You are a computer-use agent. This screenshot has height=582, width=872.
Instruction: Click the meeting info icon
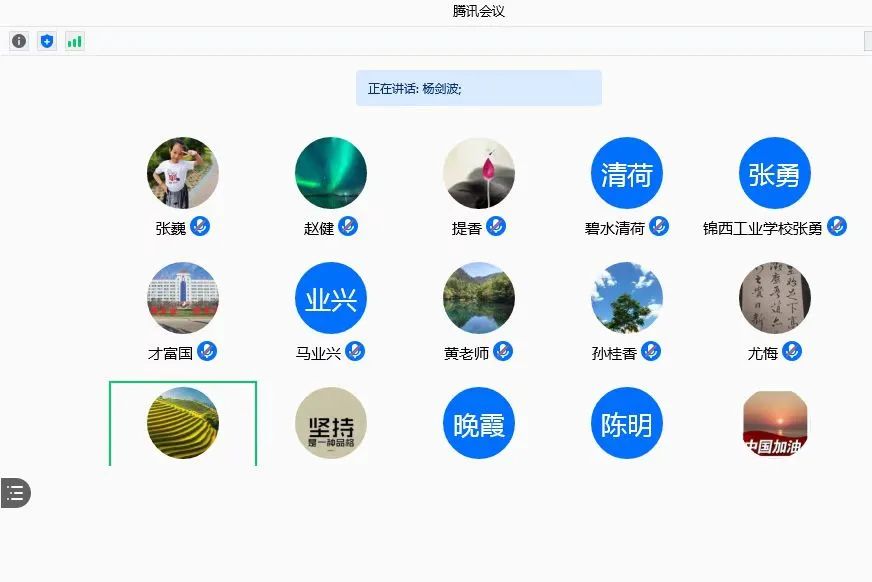coord(19,41)
